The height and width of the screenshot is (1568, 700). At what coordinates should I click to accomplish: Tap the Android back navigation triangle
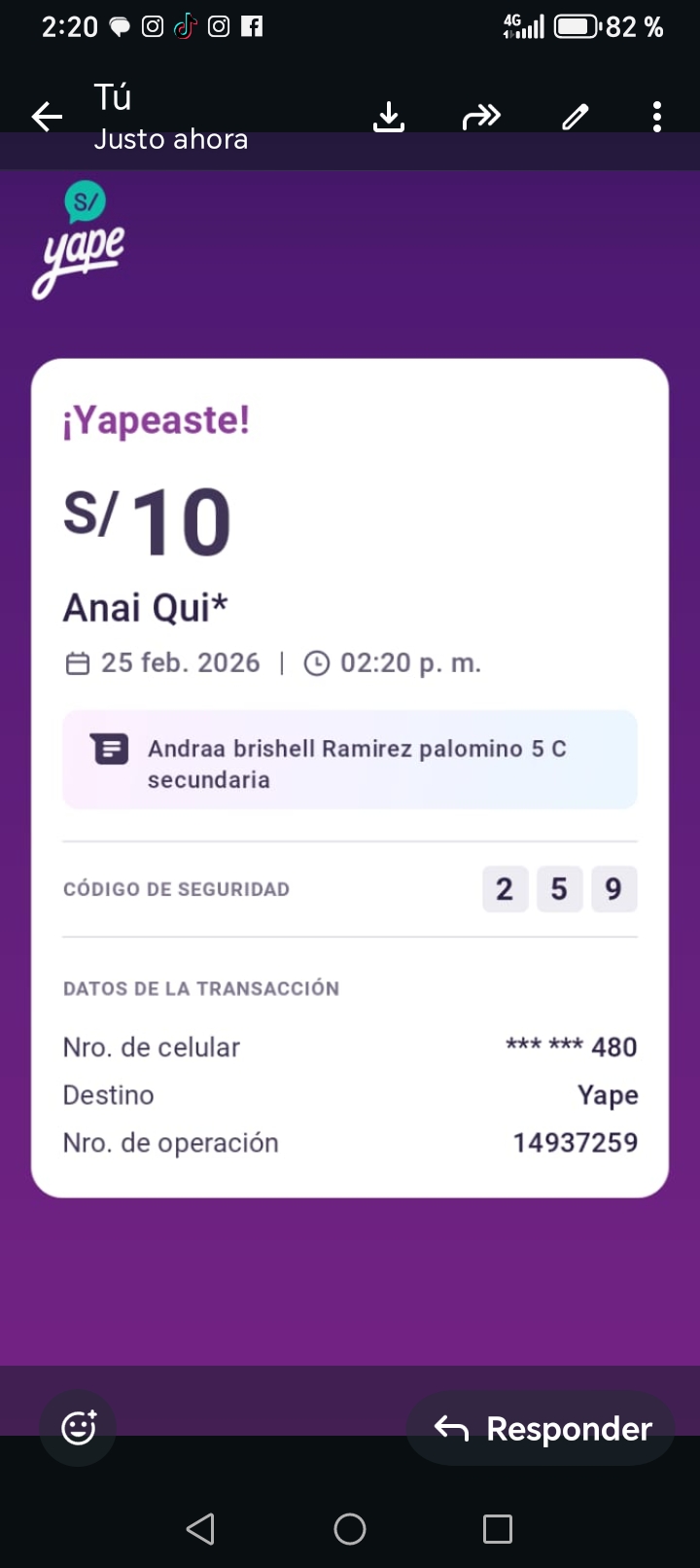200,1529
